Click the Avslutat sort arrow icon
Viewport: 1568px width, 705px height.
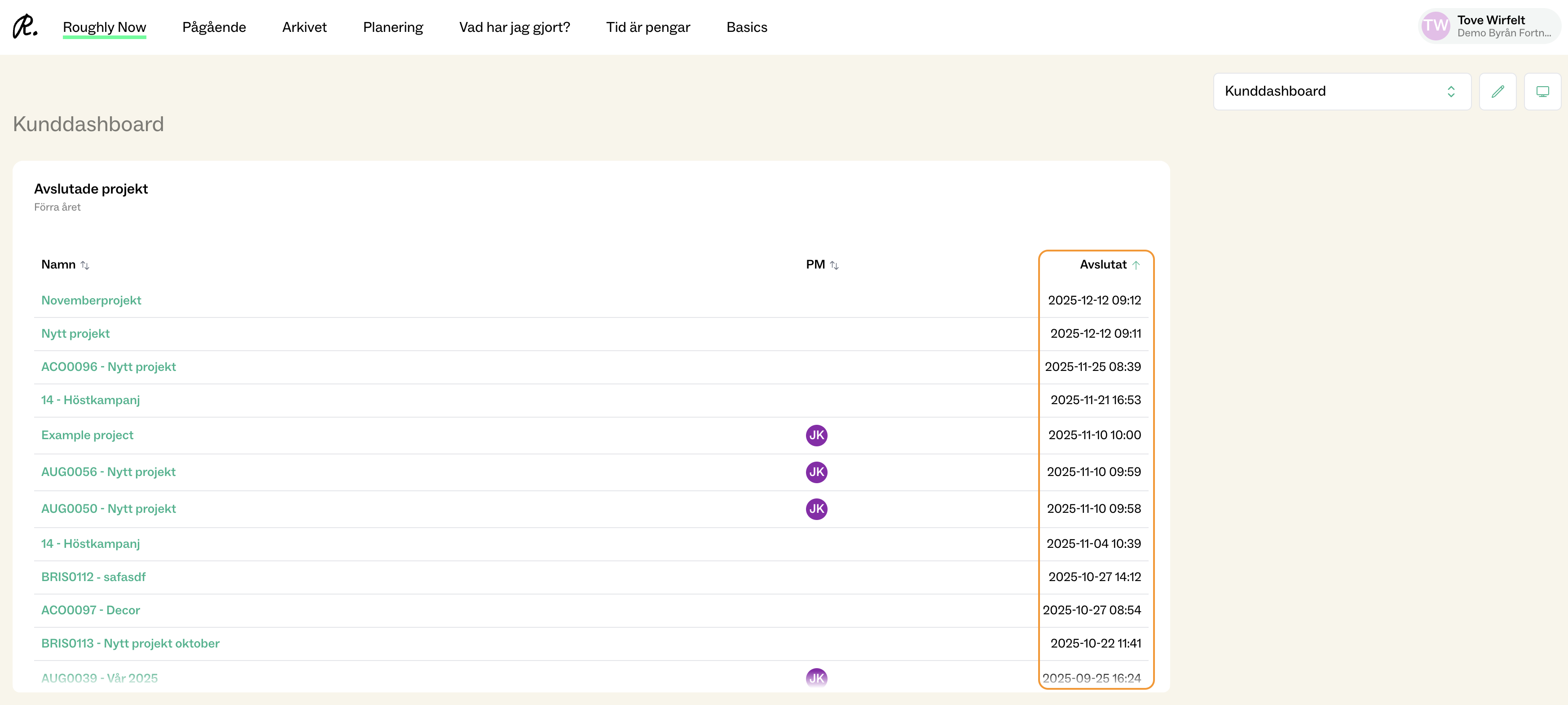click(x=1136, y=265)
